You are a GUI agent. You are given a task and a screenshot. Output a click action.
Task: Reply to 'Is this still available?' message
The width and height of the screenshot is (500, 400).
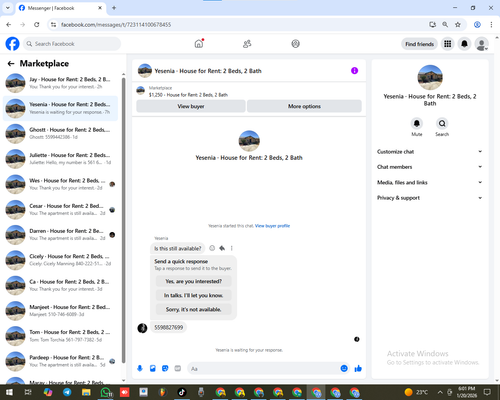coord(222,248)
